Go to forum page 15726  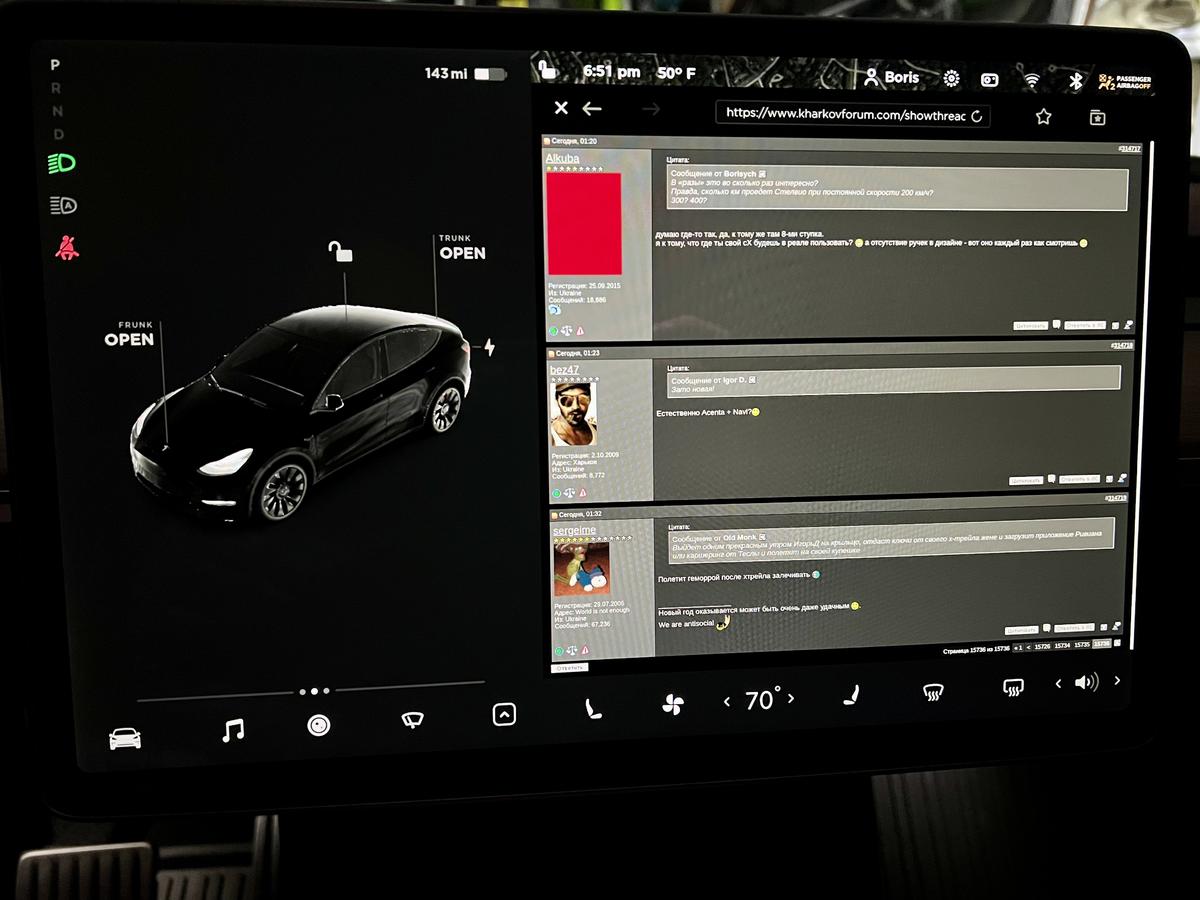[1042, 647]
